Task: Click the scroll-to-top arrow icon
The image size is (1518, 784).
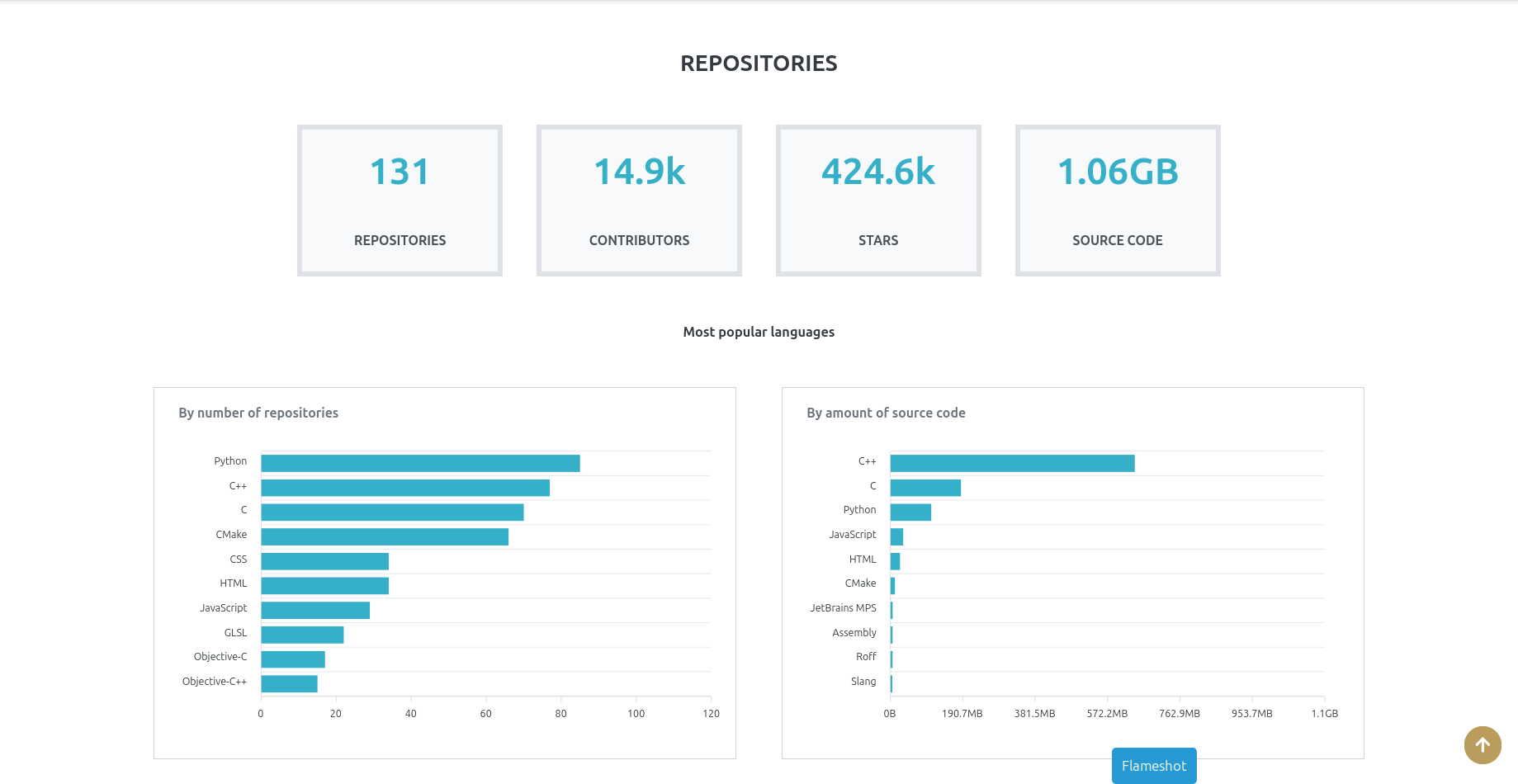Action: [1483, 745]
